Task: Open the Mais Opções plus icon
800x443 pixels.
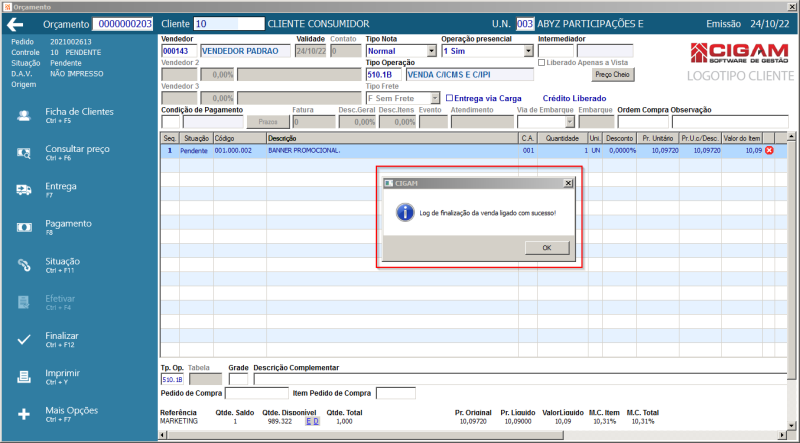Action: point(23,414)
